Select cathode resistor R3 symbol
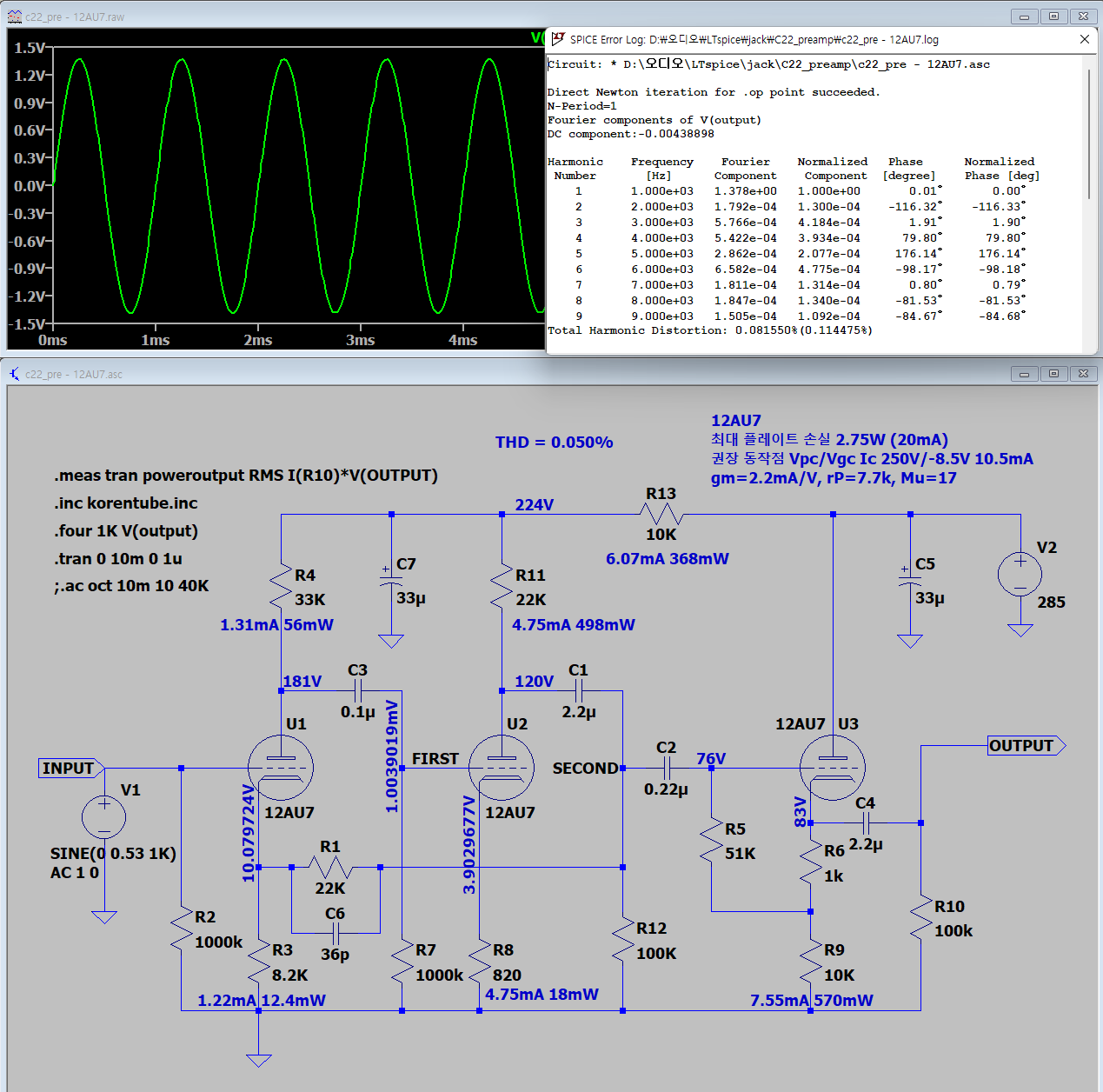Image resolution: width=1103 pixels, height=1092 pixels. click(259, 962)
